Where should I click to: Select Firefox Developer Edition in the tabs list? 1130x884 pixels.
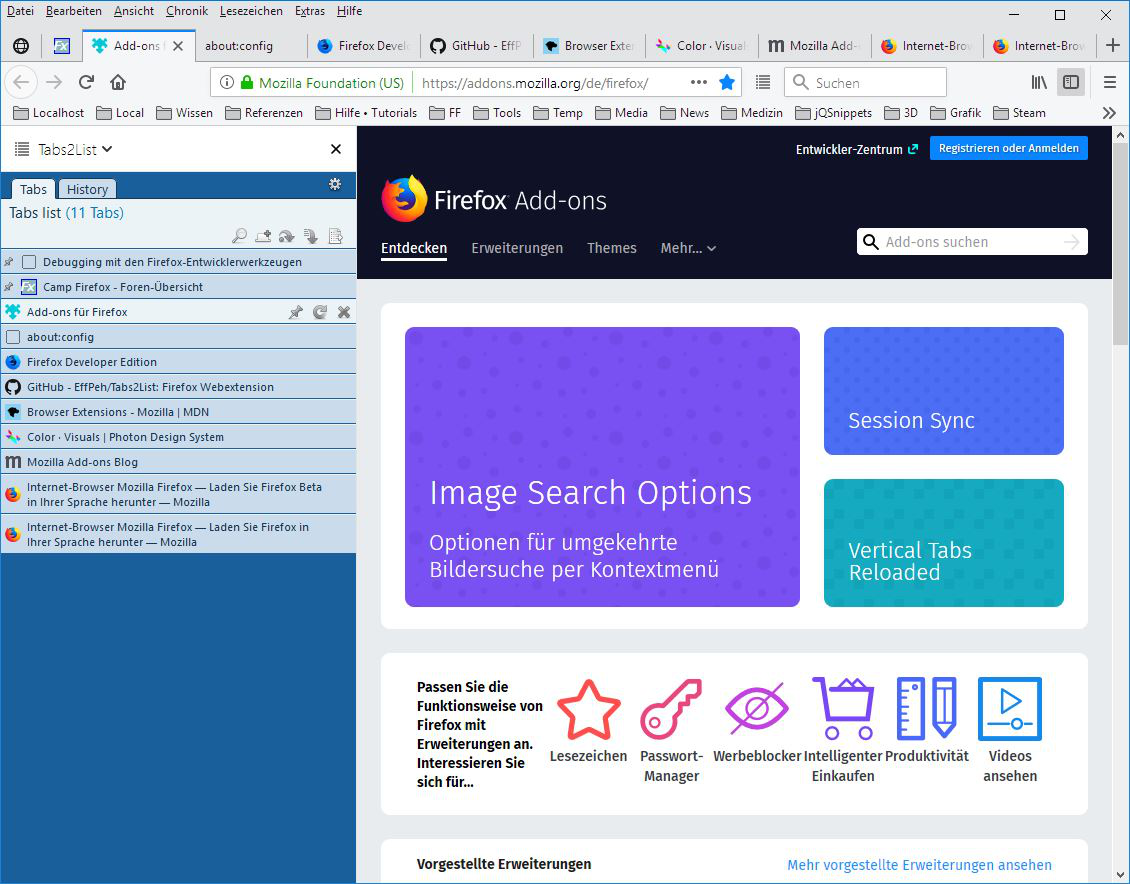coord(179,362)
